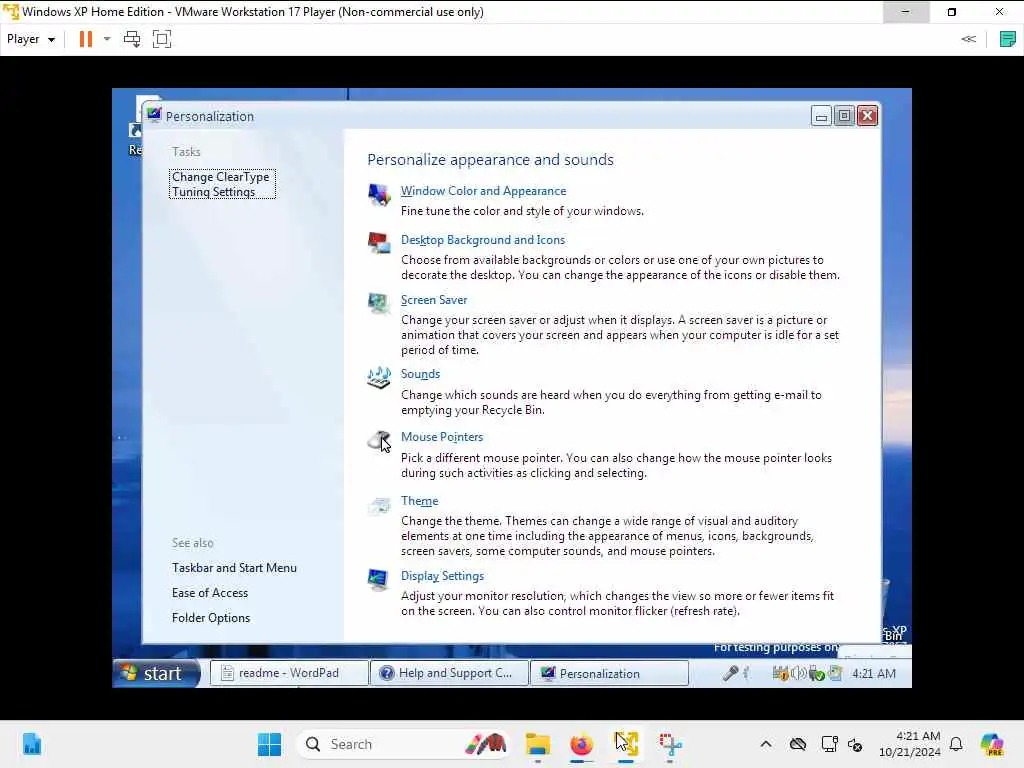1024x768 pixels.
Task: Pause the virtual machine
Action: tap(86, 39)
